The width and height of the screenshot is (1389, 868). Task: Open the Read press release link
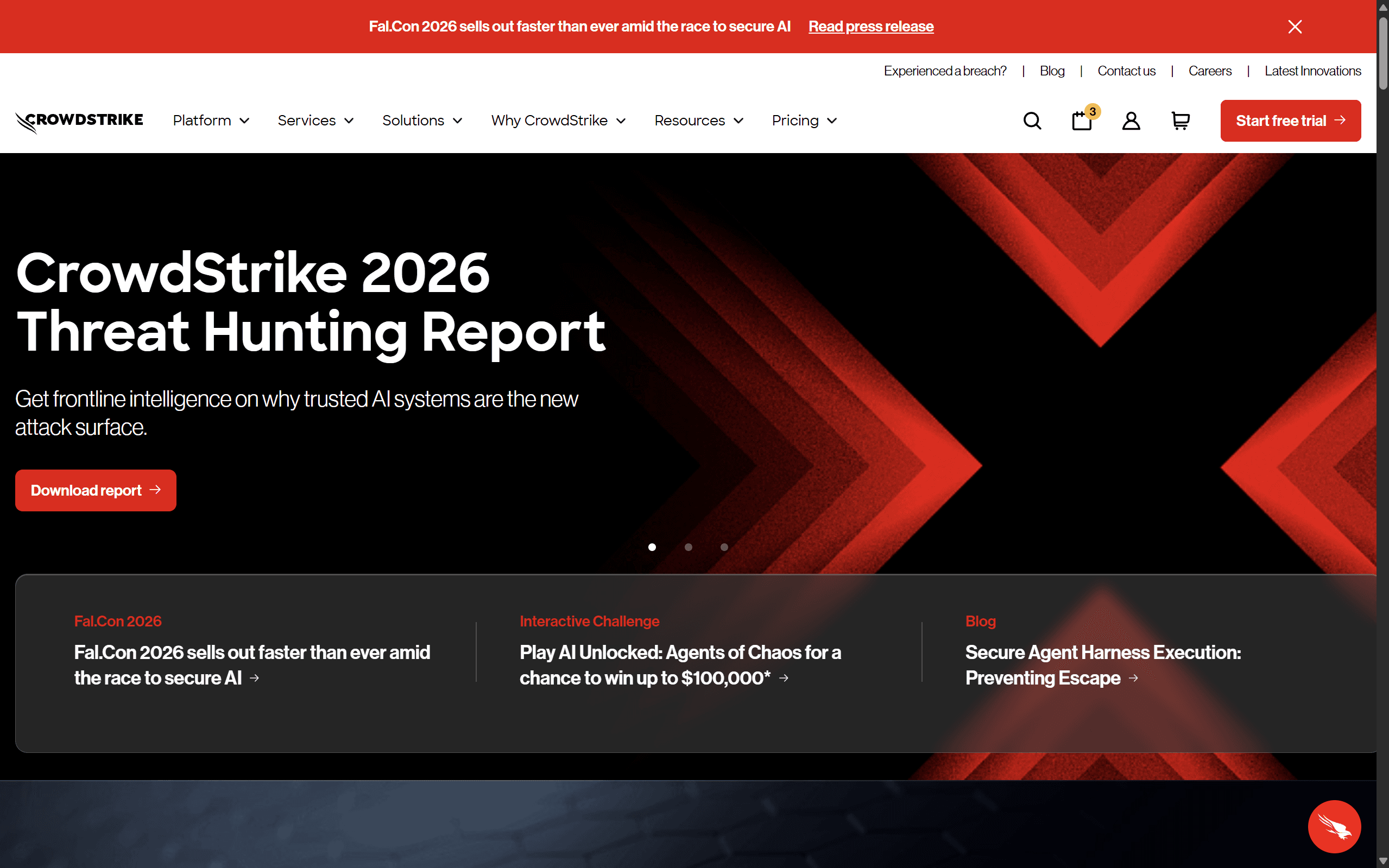[x=870, y=27]
